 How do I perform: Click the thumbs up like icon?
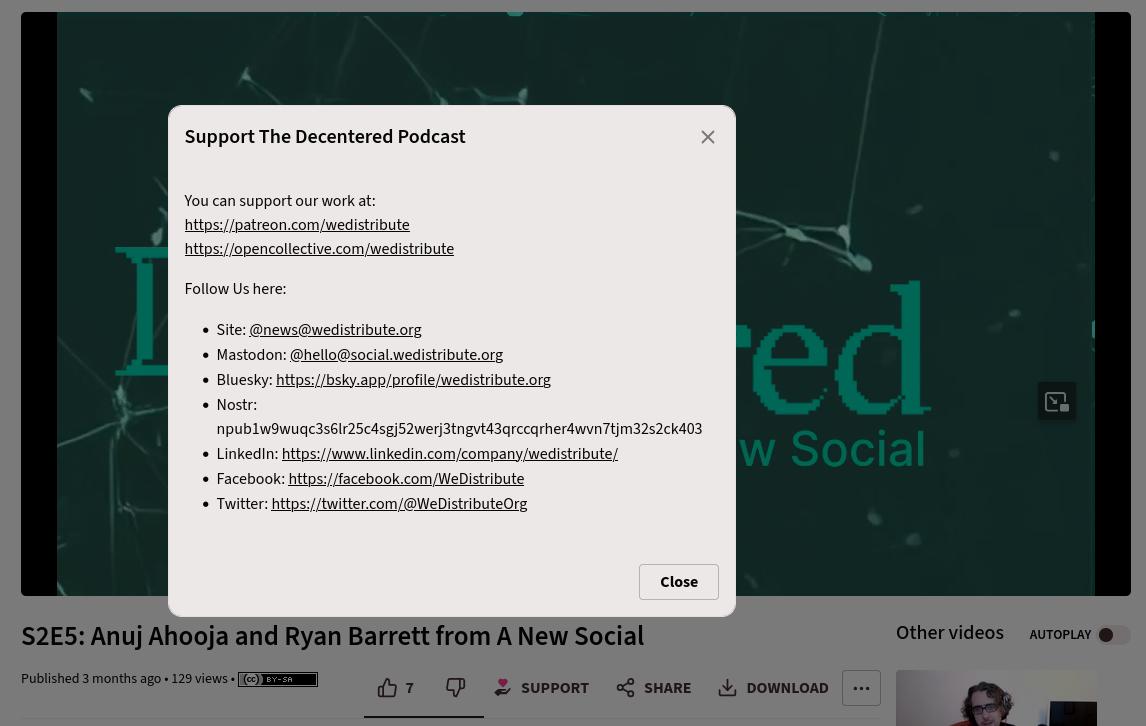388,688
